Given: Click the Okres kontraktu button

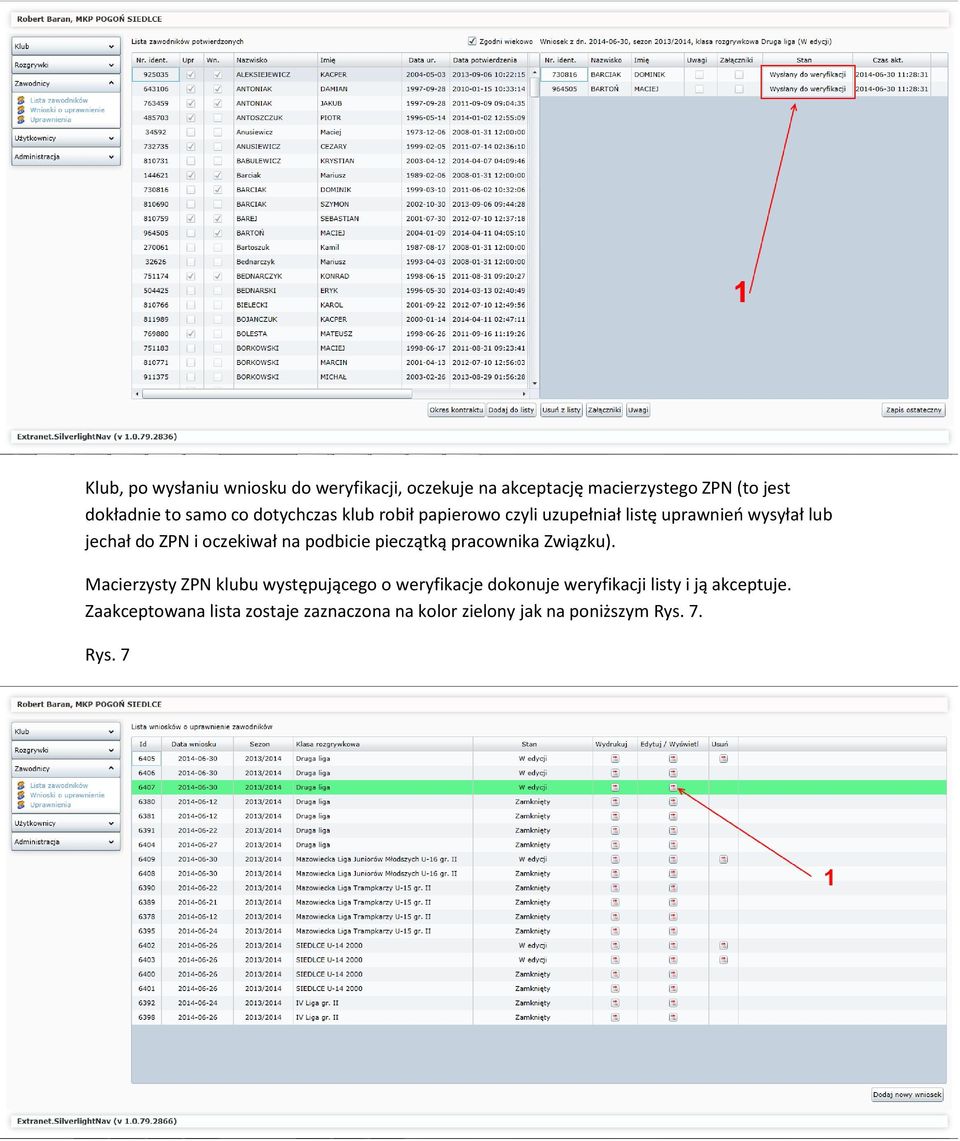Looking at the screenshot, I should (456, 410).
